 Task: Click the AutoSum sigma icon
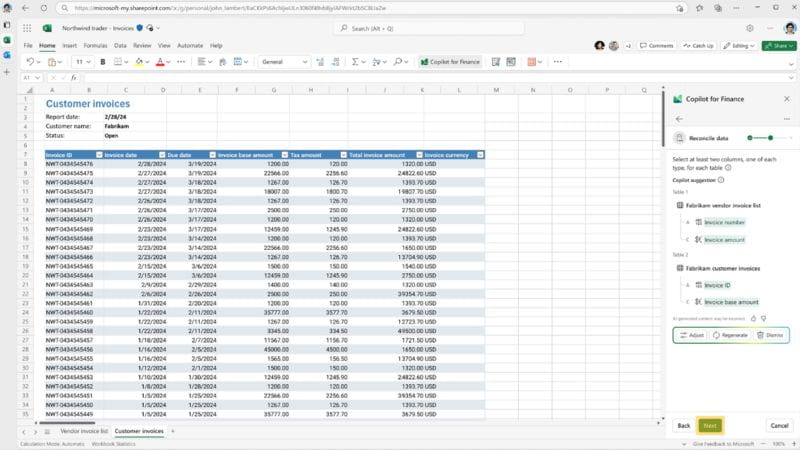(x=355, y=62)
